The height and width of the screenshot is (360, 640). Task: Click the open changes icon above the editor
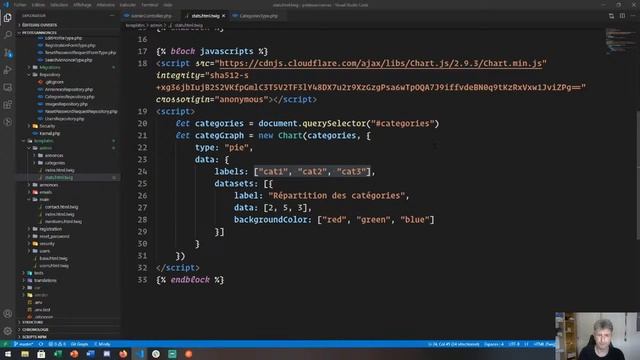point(611,16)
